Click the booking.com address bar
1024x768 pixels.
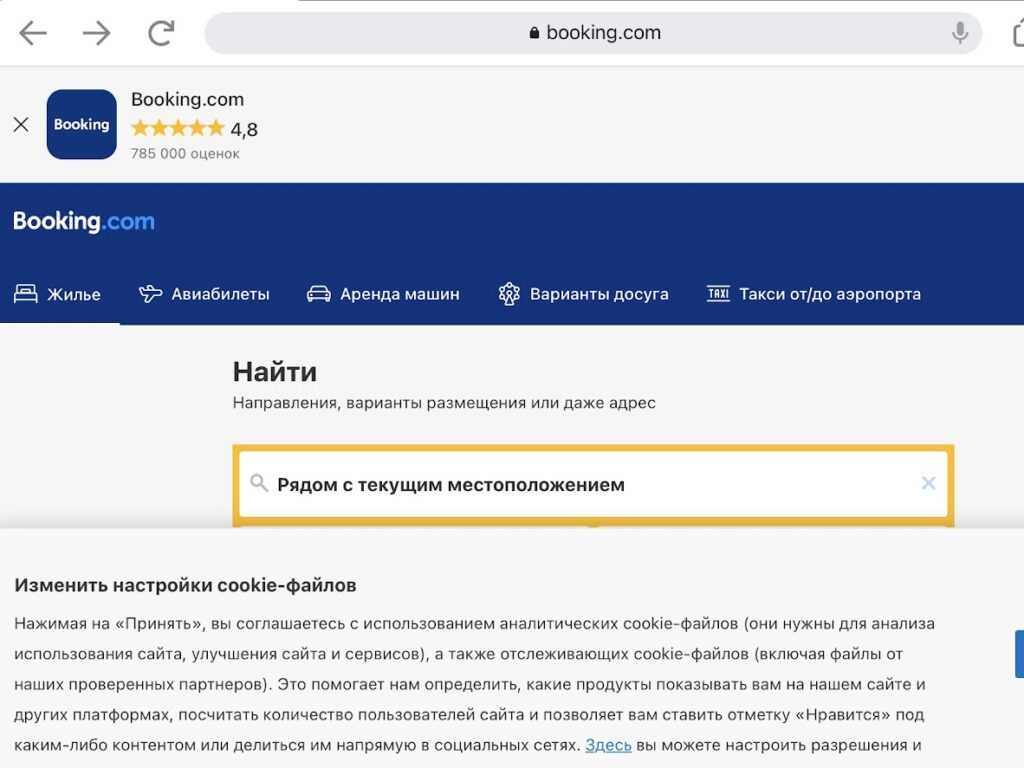coord(593,33)
